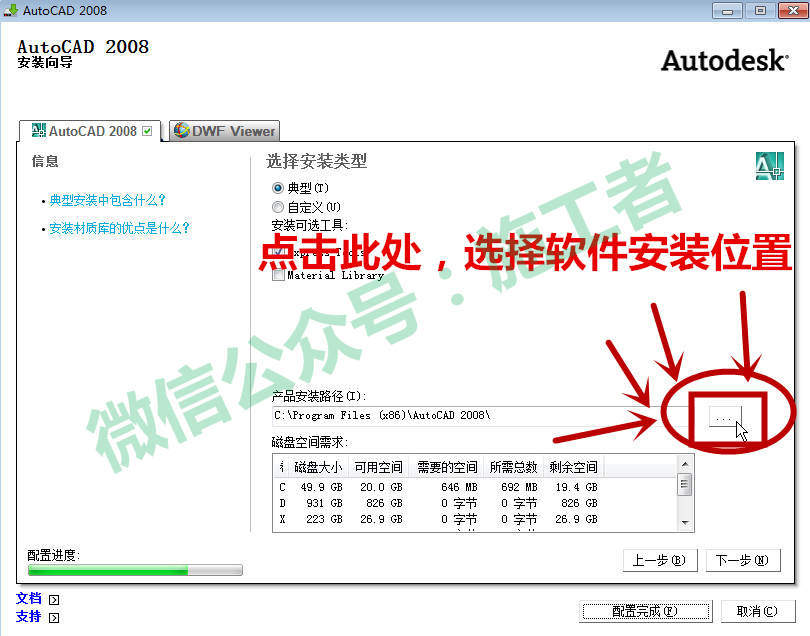Click the 支持 link
810x636 pixels.
click(28, 616)
